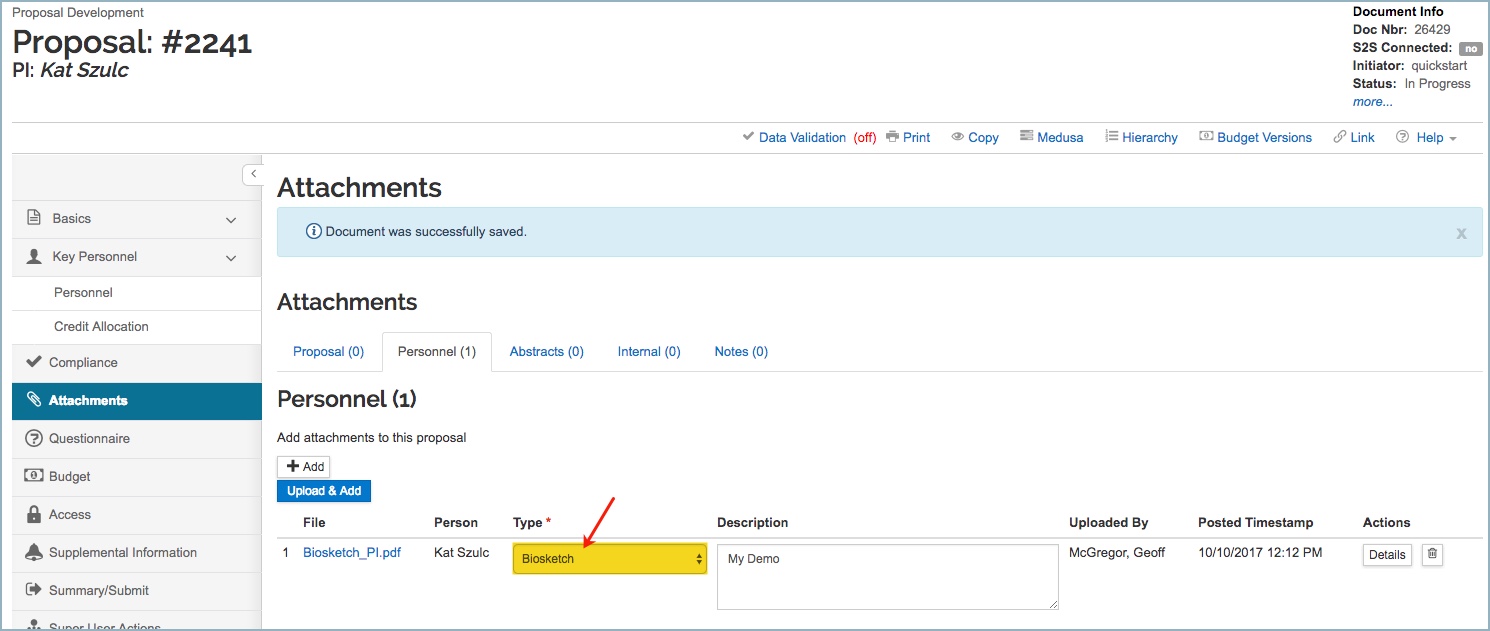Screen dimensions: 1490x631
Task: Collapse the left sidebar panel
Action: [253, 174]
